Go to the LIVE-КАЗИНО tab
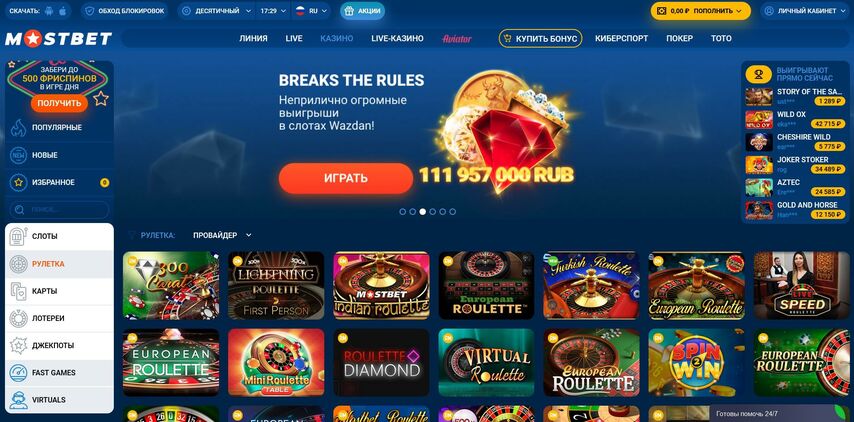Screen dimensions: 854x422 click(397, 39)
